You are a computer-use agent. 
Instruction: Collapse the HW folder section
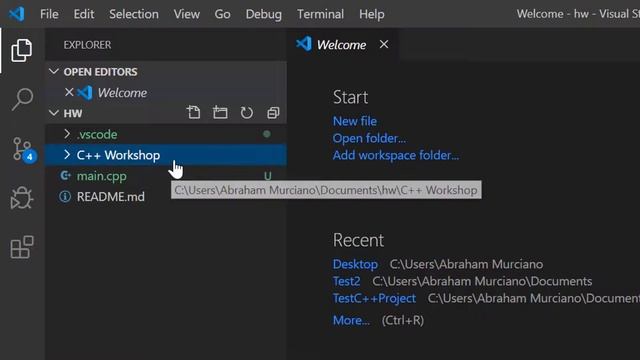(x=53, y=113)
